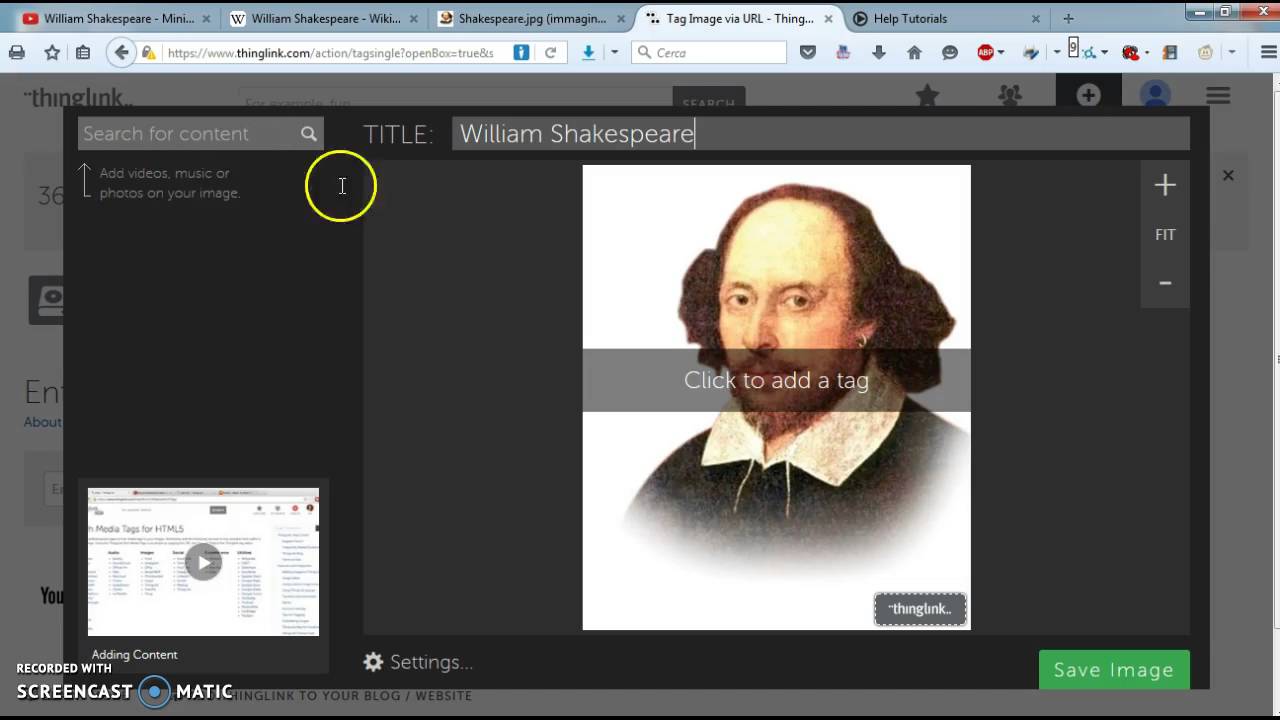Click the Save Image button

click(x=1114, y=670)
